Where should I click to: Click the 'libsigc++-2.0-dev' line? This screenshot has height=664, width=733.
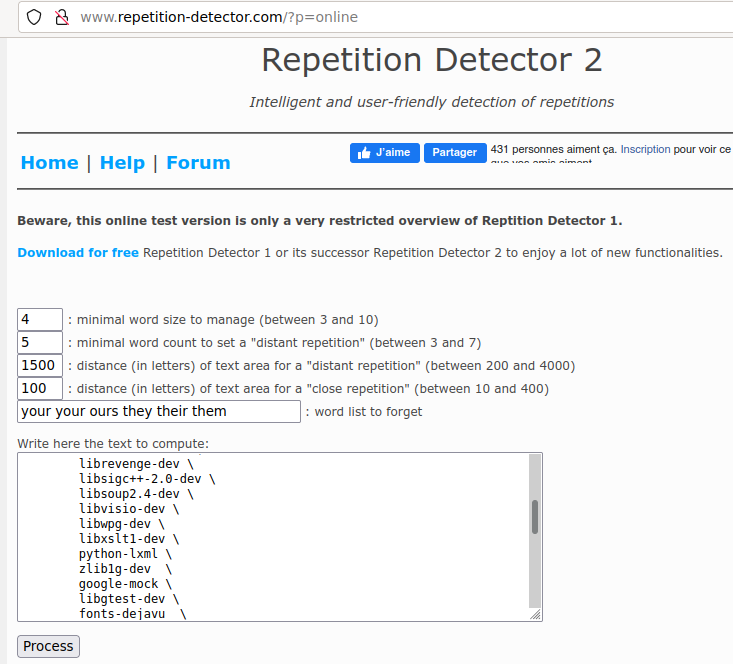pyautogui.click(x=147, y=479)
